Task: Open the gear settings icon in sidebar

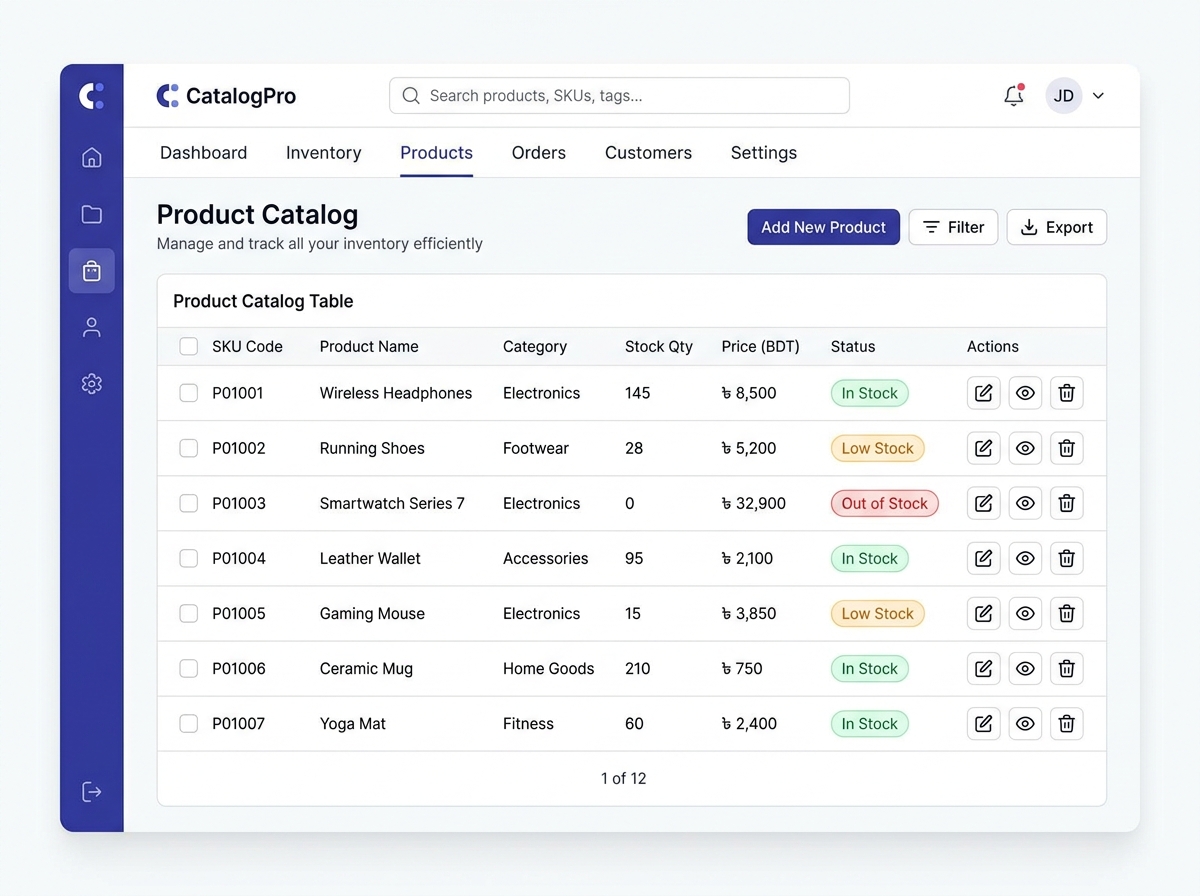Action: coord(91,384)
